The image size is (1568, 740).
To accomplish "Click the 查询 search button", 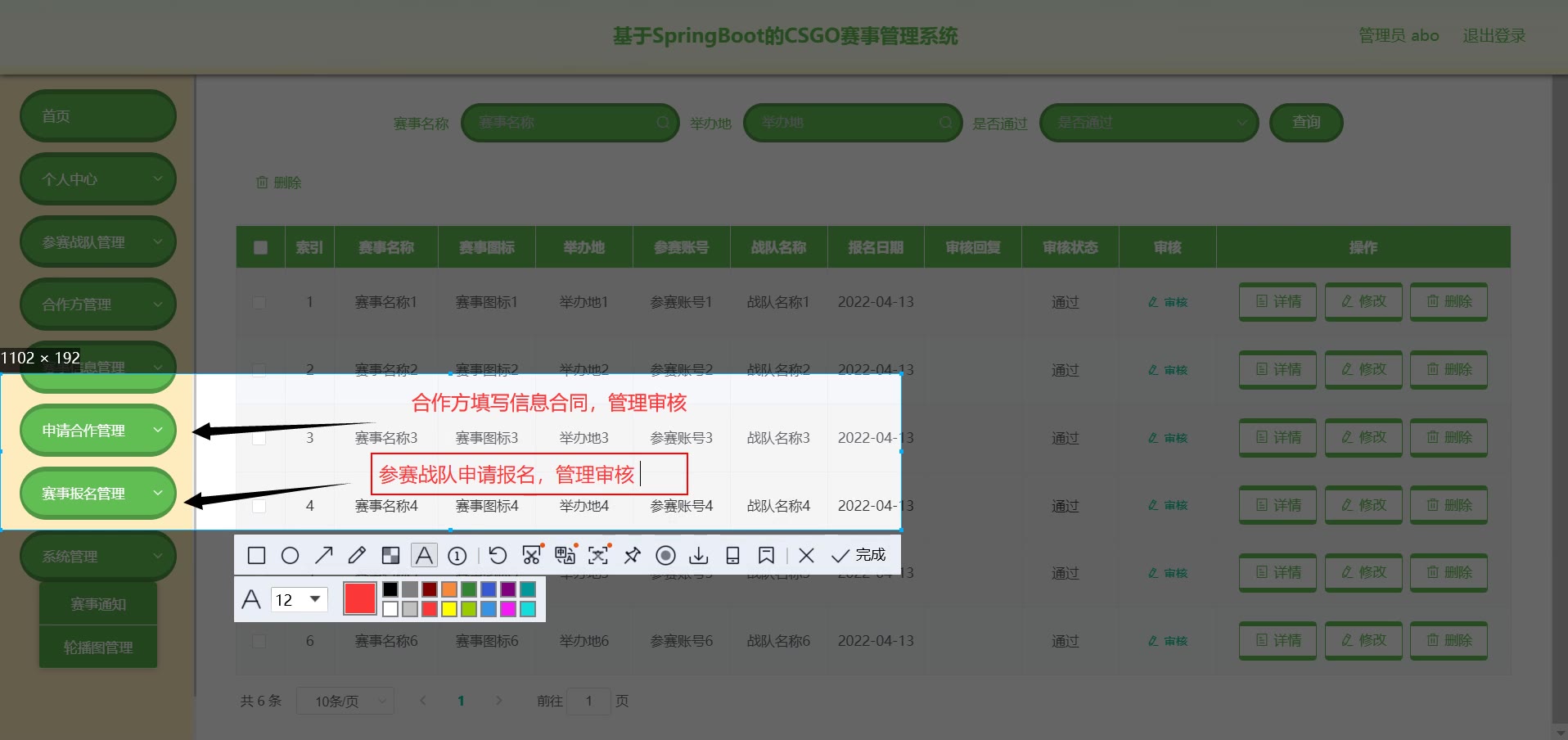I will (1305, 123).
